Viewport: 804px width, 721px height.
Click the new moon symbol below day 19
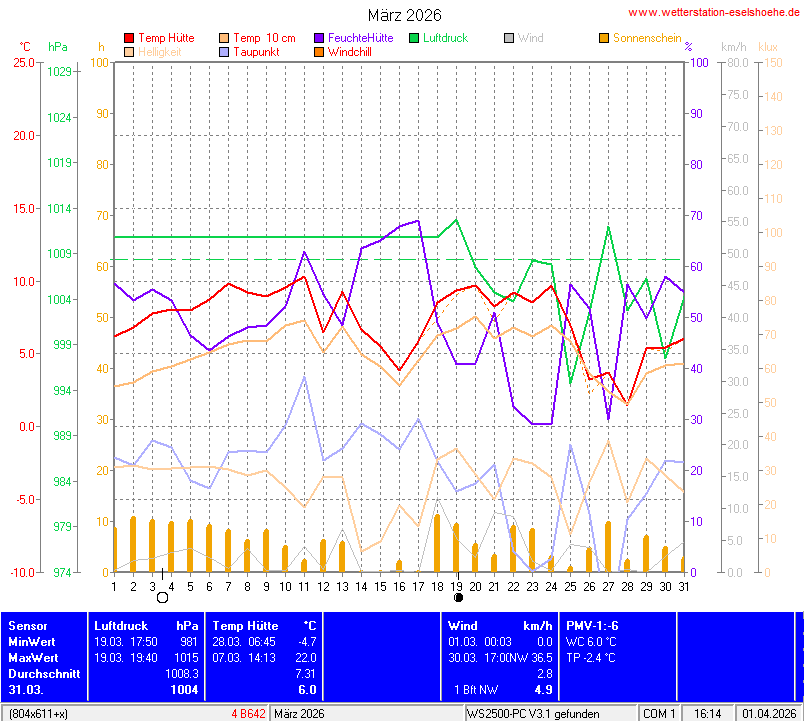click(458, 597)
